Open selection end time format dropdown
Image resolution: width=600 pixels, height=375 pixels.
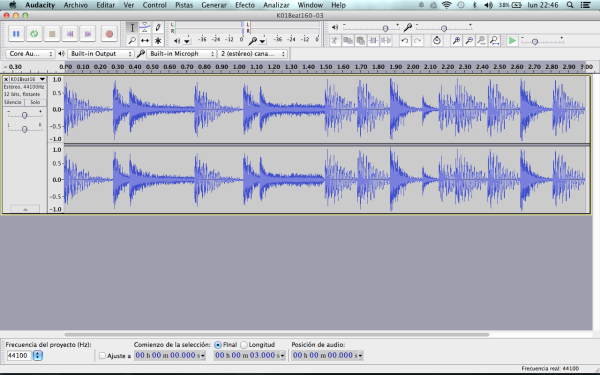[x=282, y=356]
